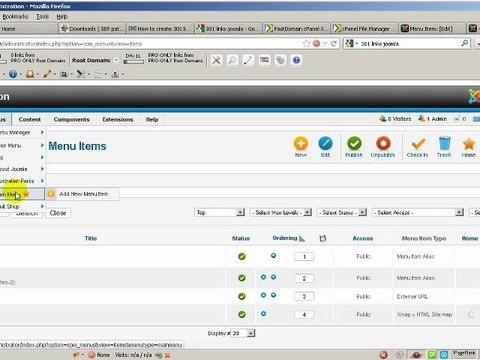Click the 1 Admin status indicator
The image size is (480, 360).
tap(433, 119)
